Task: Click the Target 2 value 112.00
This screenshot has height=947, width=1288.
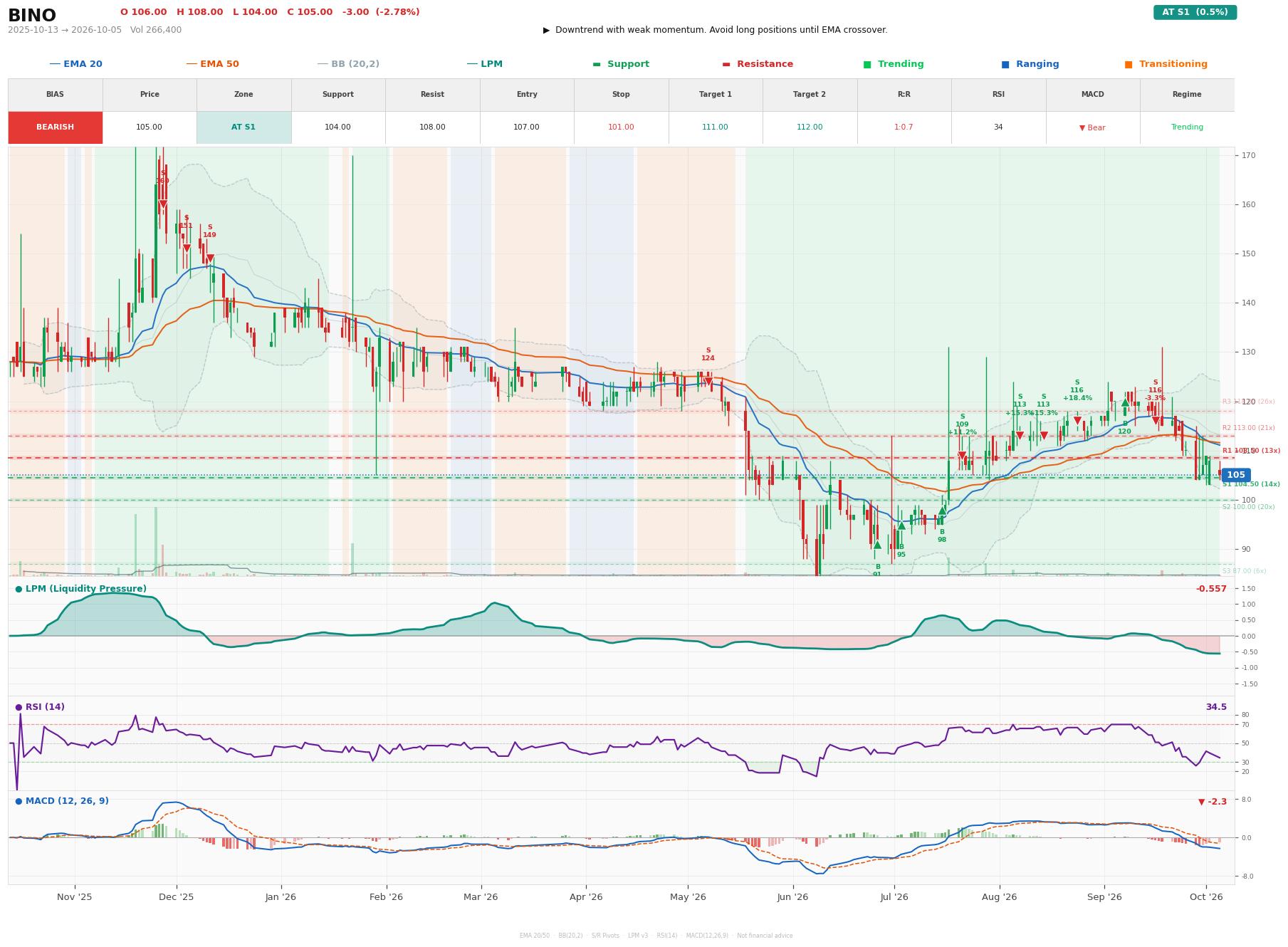Action: click(x=810, y=127)
